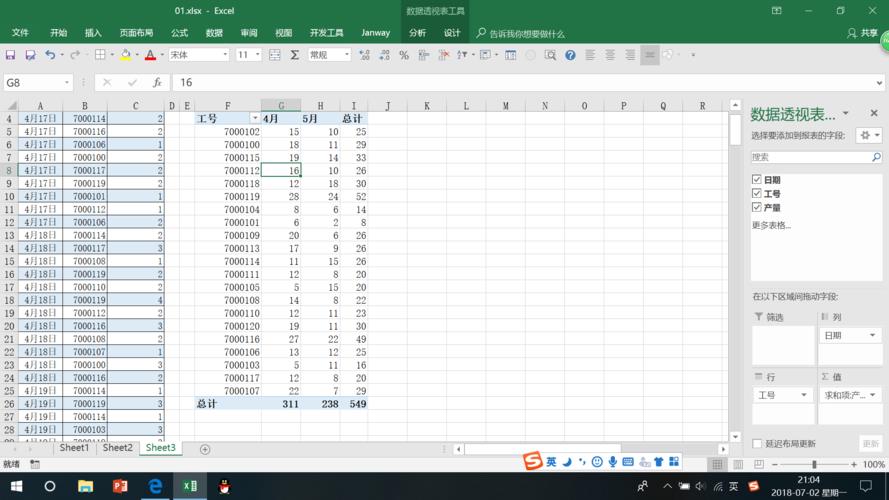This screenshot has height=500, width=889.
Task: Open the 常规 number format dropdown
Action: click(x=347, y=55)
